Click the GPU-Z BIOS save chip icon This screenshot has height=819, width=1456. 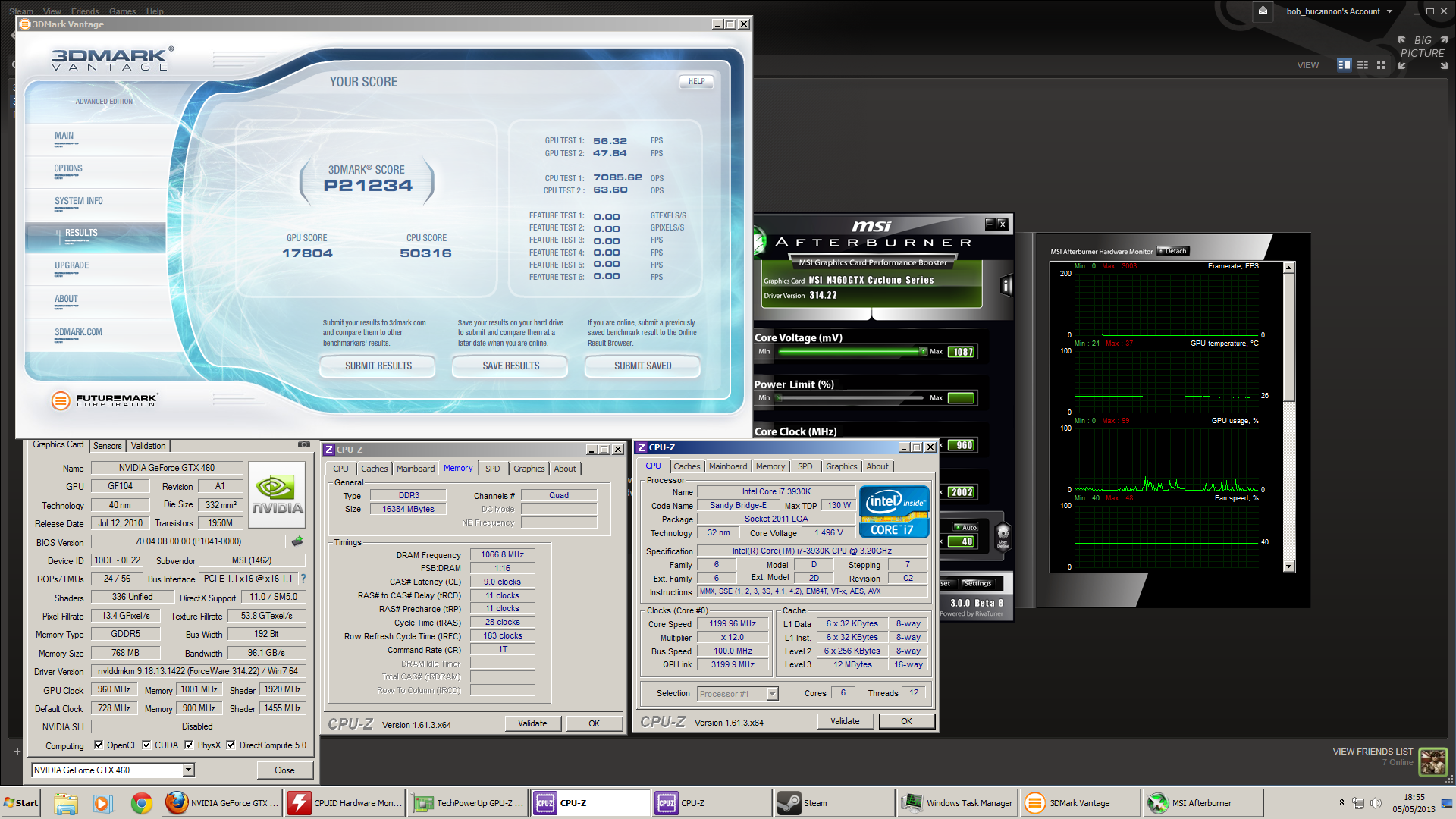(x=297, y=541)
